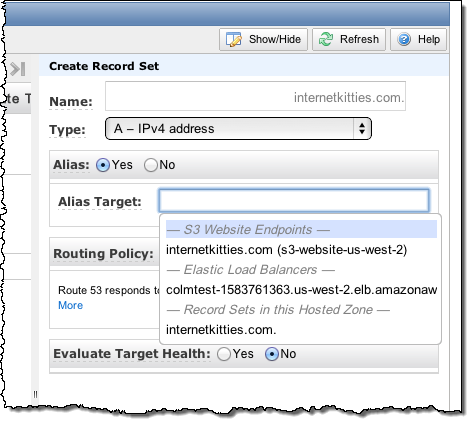Click the panel splitter handle at bottom left

(35, 394)
